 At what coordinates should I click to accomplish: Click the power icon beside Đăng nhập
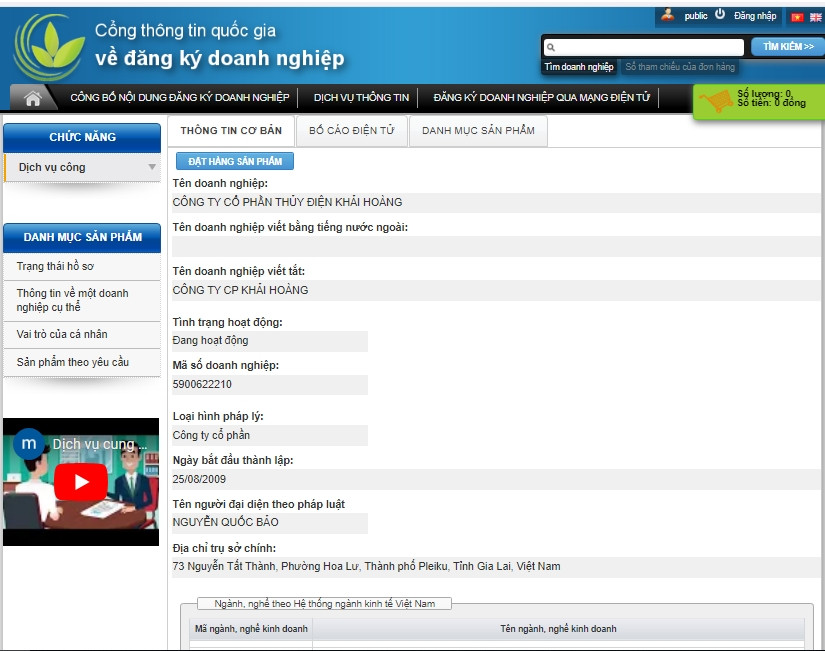[720, 15]
